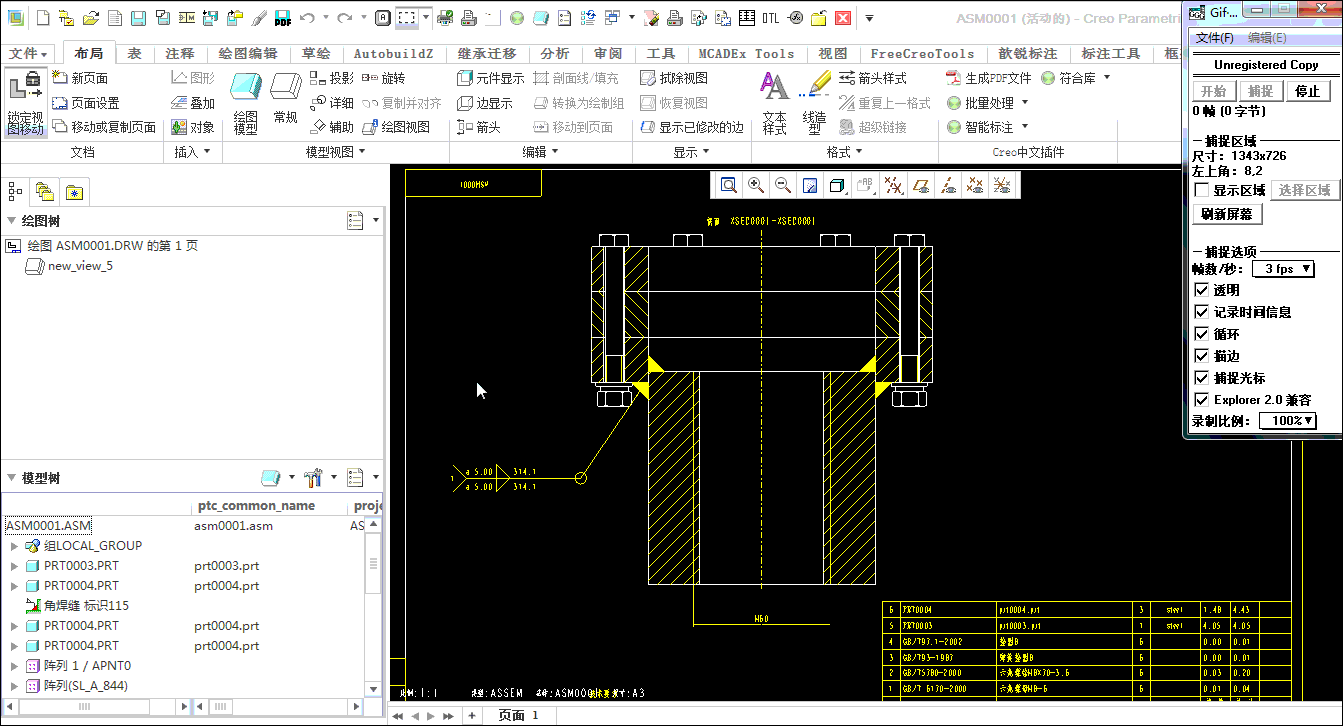Expand the 组LOCAL_GROUP tree node
The width and height of the screenshot is (1343, 726).
pos(14,546)
